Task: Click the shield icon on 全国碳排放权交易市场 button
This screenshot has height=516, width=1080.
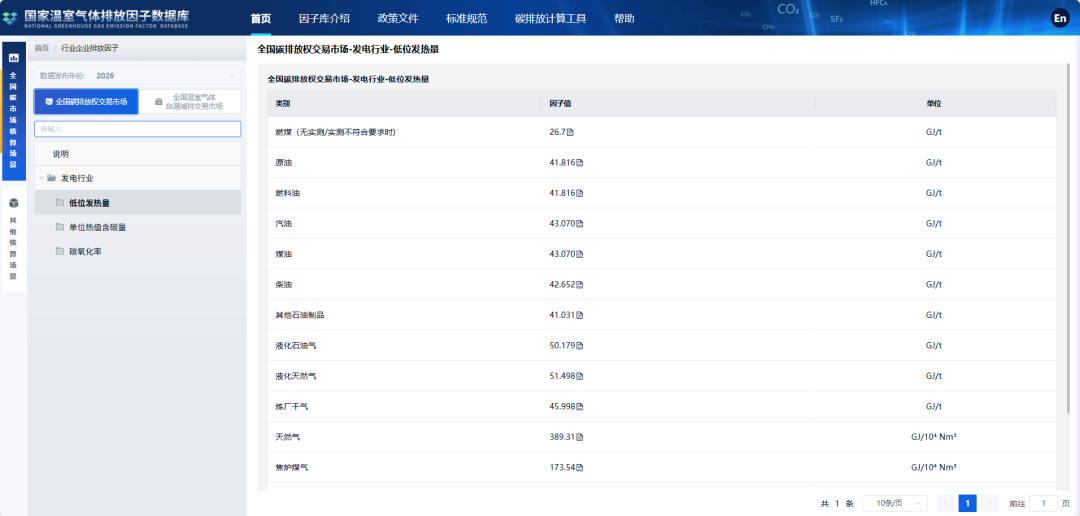Action: click(49, 101)
